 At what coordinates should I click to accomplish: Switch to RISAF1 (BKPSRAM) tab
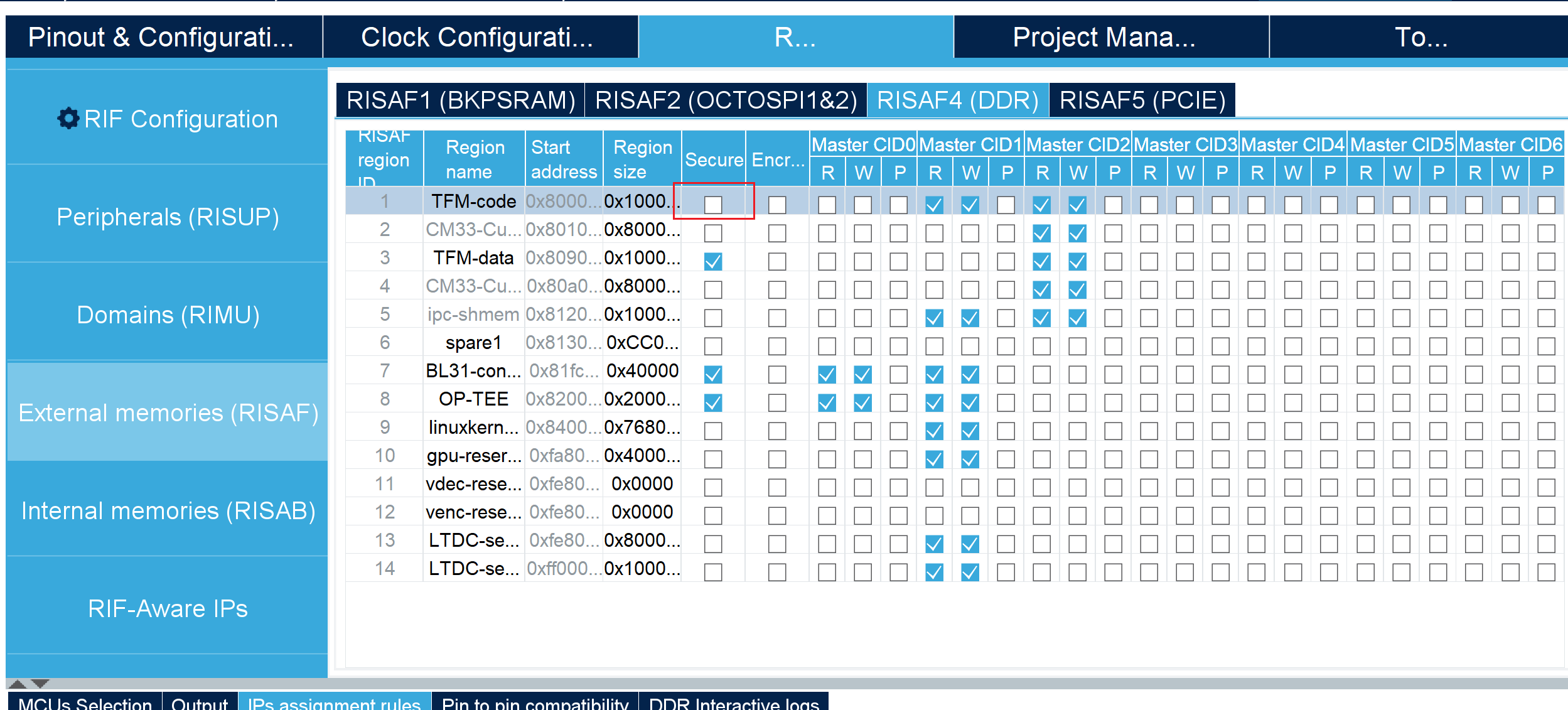pyautogui.click(x=460, y=100)
